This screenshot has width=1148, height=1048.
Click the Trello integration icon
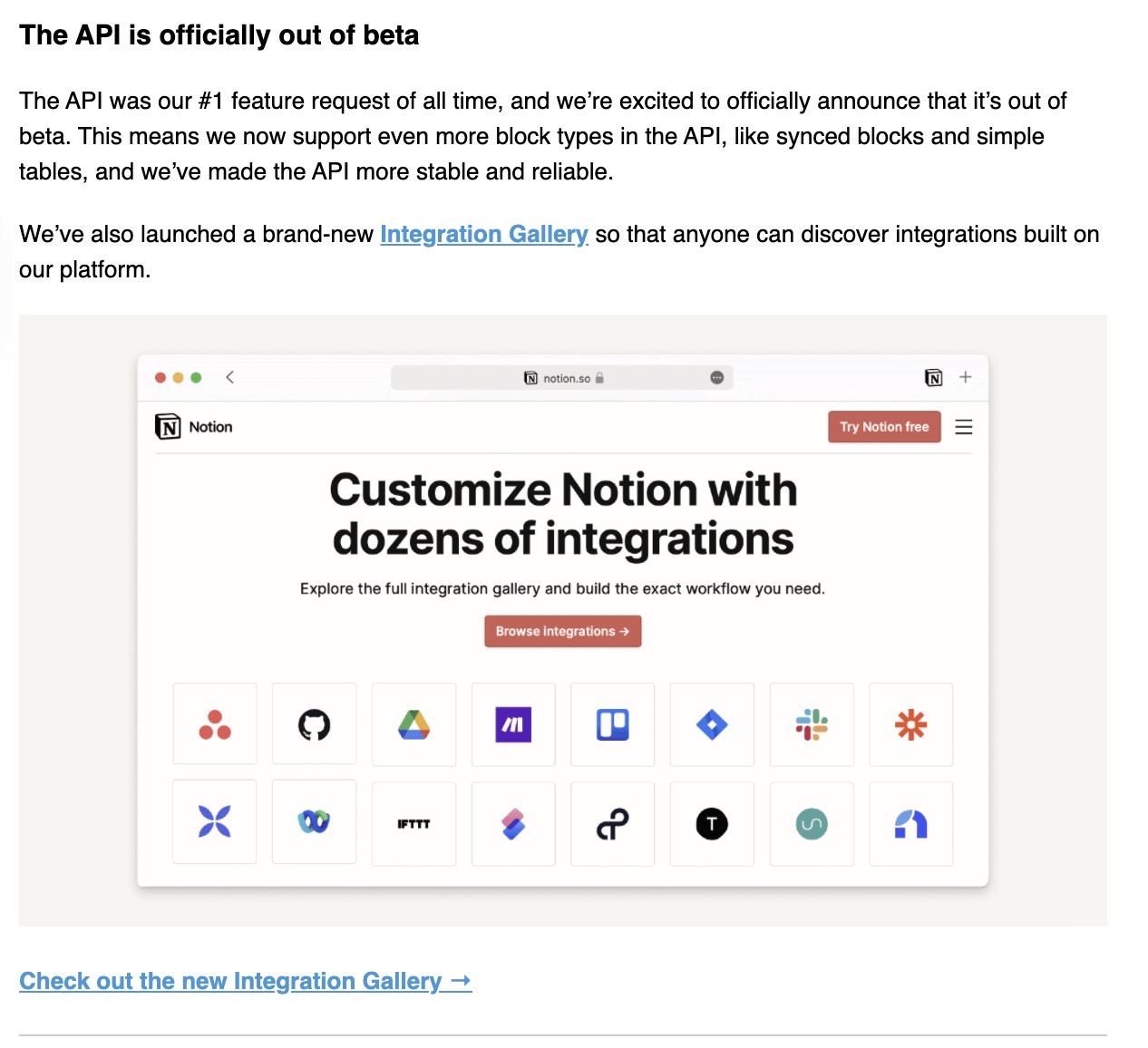tap(612, 725)
